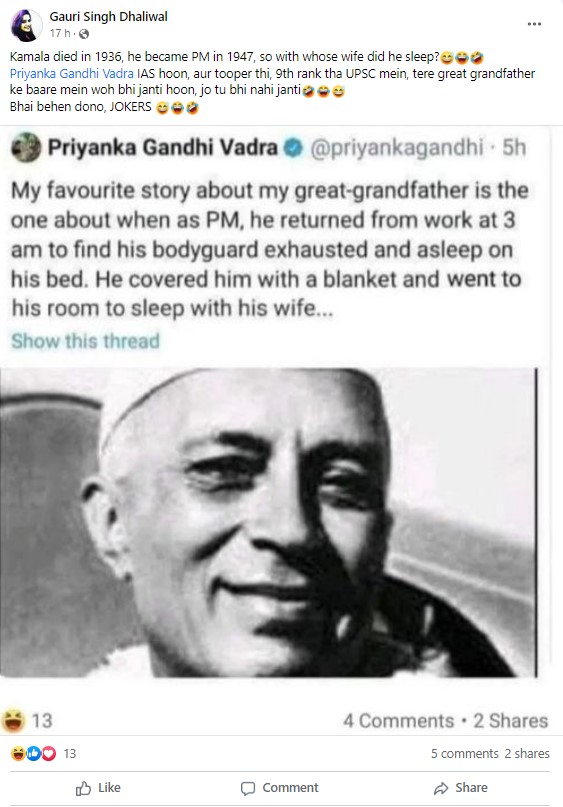Image resolution: width=563 pixels, height=807 pixels.
Task: View the 5 comments list
Action: pos(465,753)
